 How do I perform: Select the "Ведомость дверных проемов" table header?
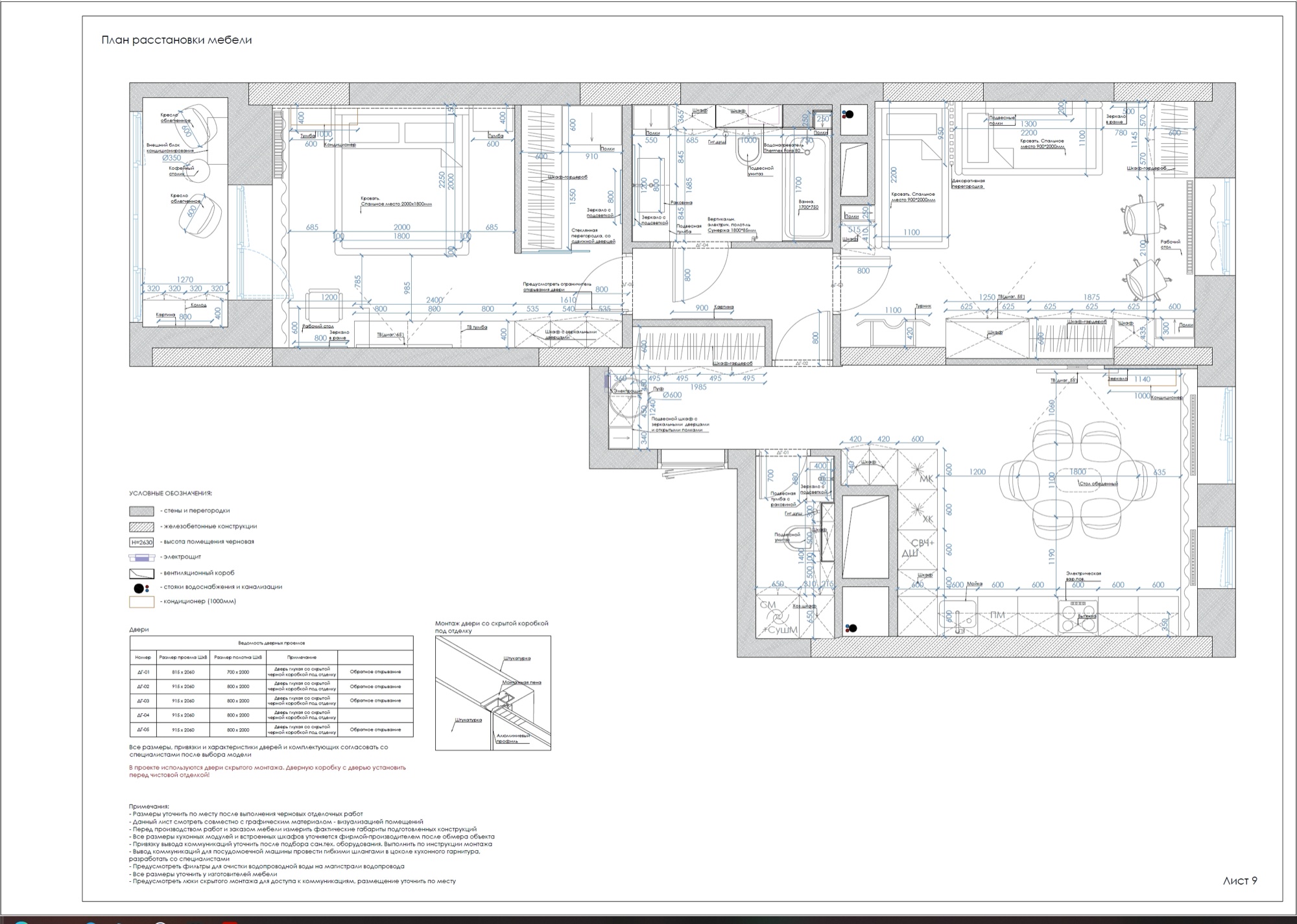(271, 643)
